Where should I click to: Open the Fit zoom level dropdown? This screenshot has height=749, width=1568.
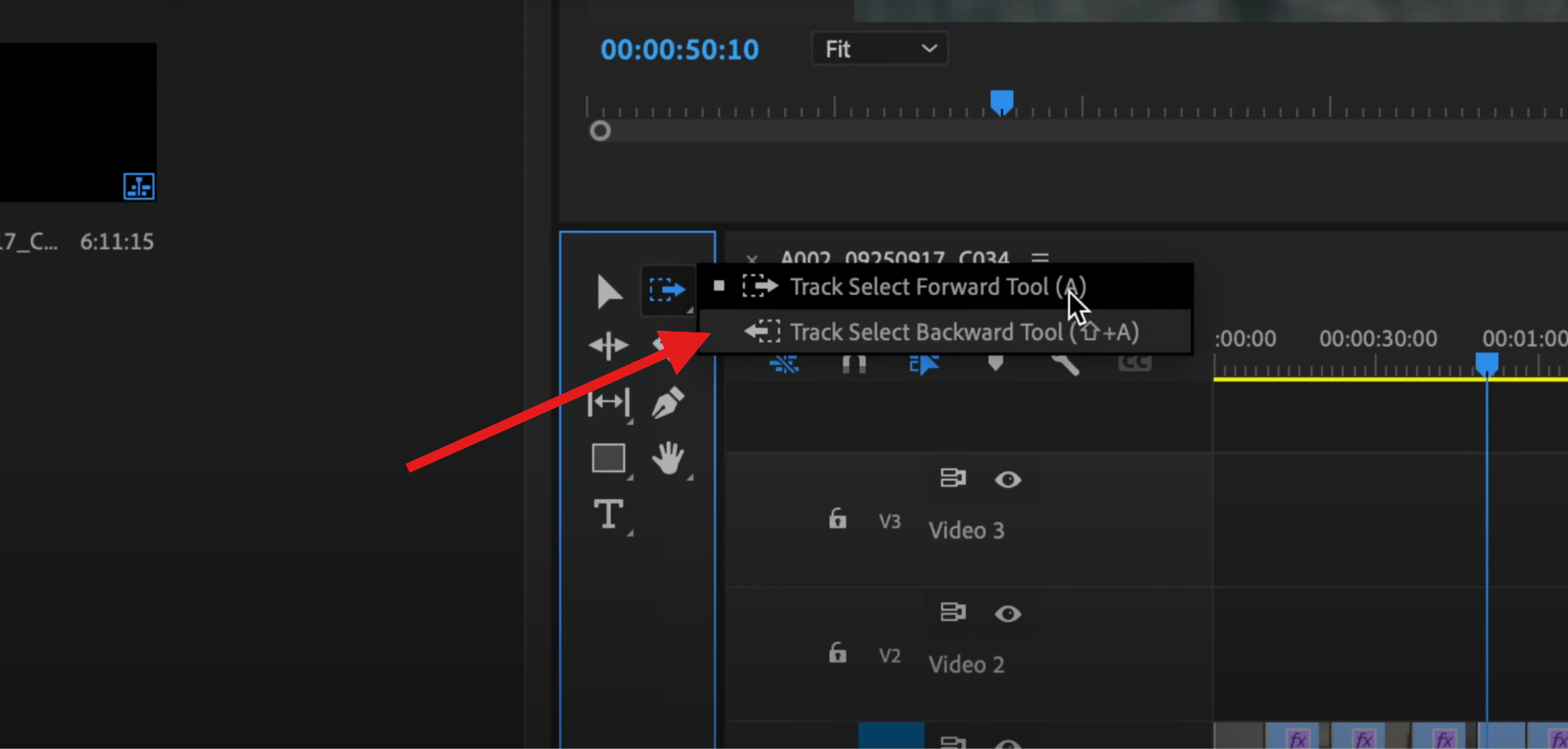coord(879,48)
